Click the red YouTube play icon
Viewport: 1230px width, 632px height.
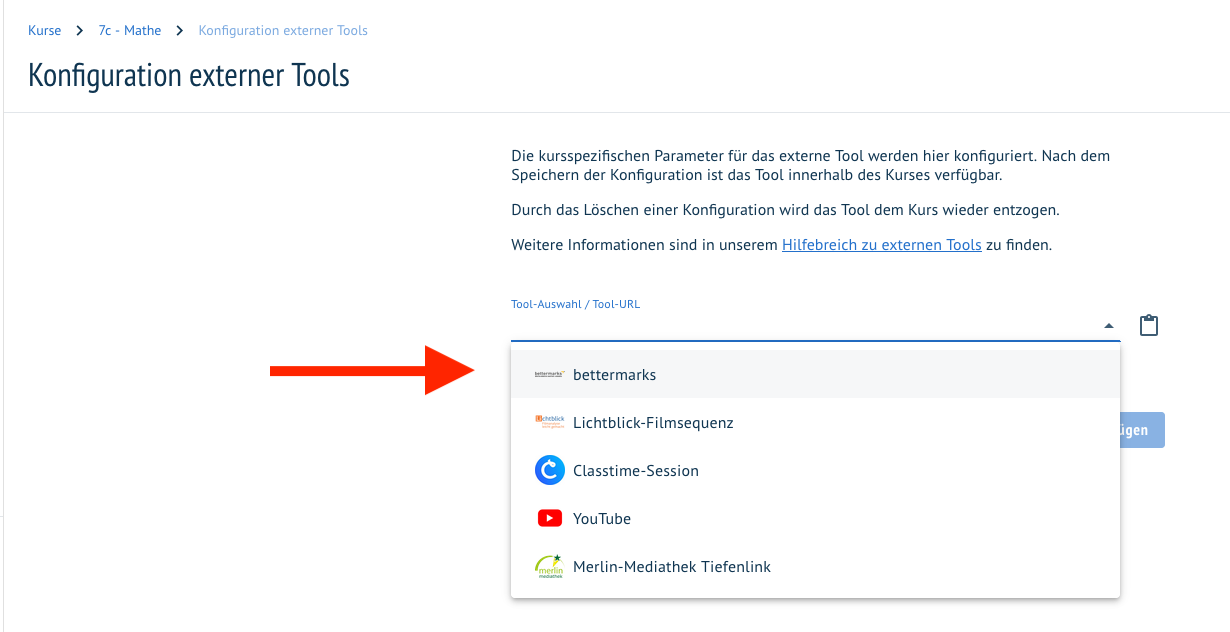550,518
